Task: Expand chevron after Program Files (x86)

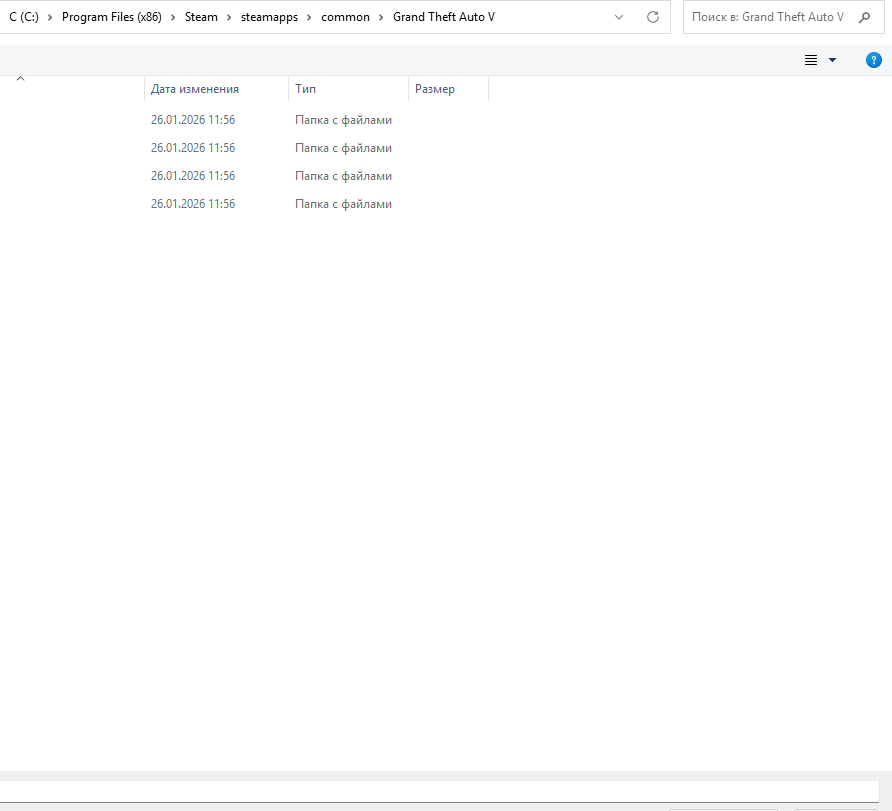Action: (x=173, y=18)
